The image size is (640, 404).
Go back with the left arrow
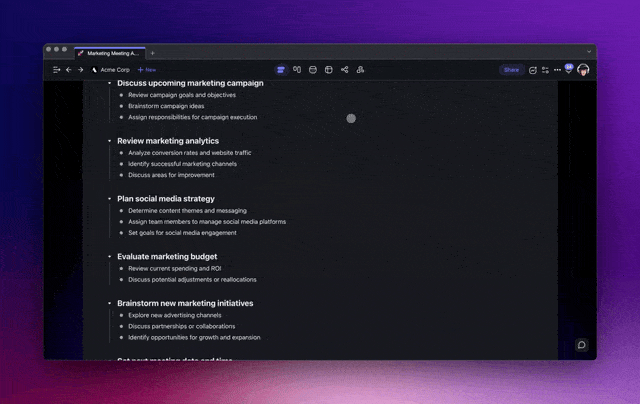click(69, 70)
